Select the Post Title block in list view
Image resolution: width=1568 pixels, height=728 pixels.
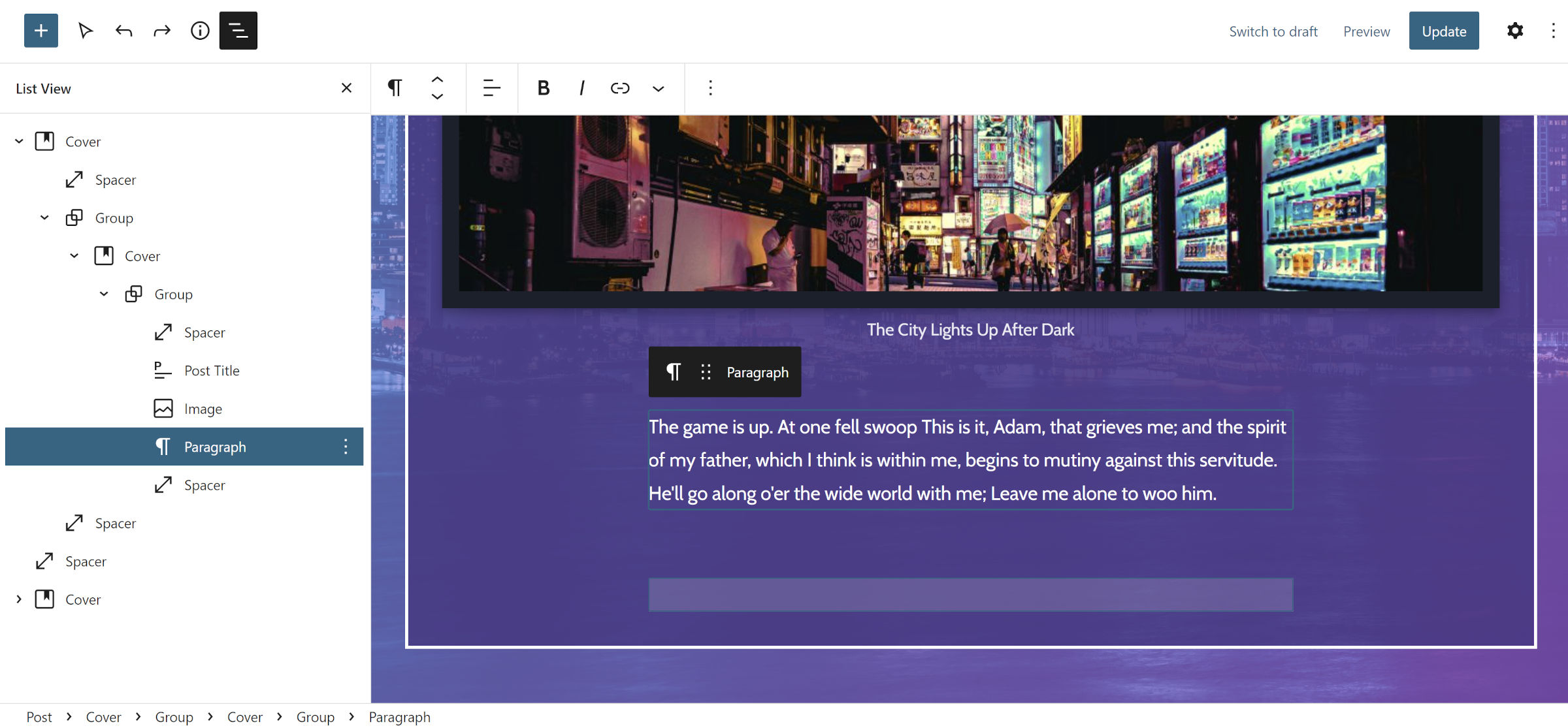(x=210, y=370)
